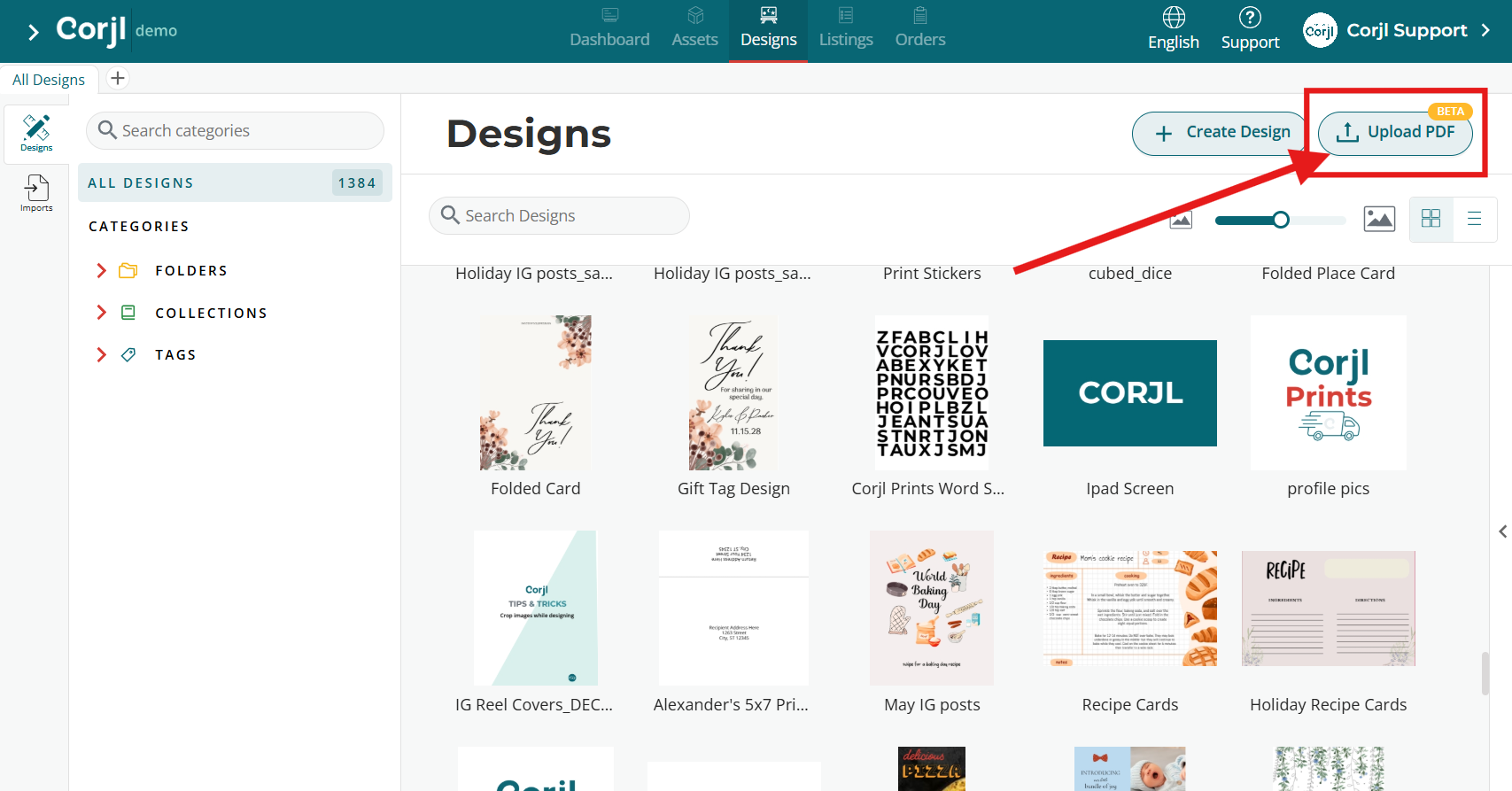Image resolution: width=1512 pixels, height=791 pixels.
Task: Click the large thumbnail size icon
Action: [x=1379, y=219]
